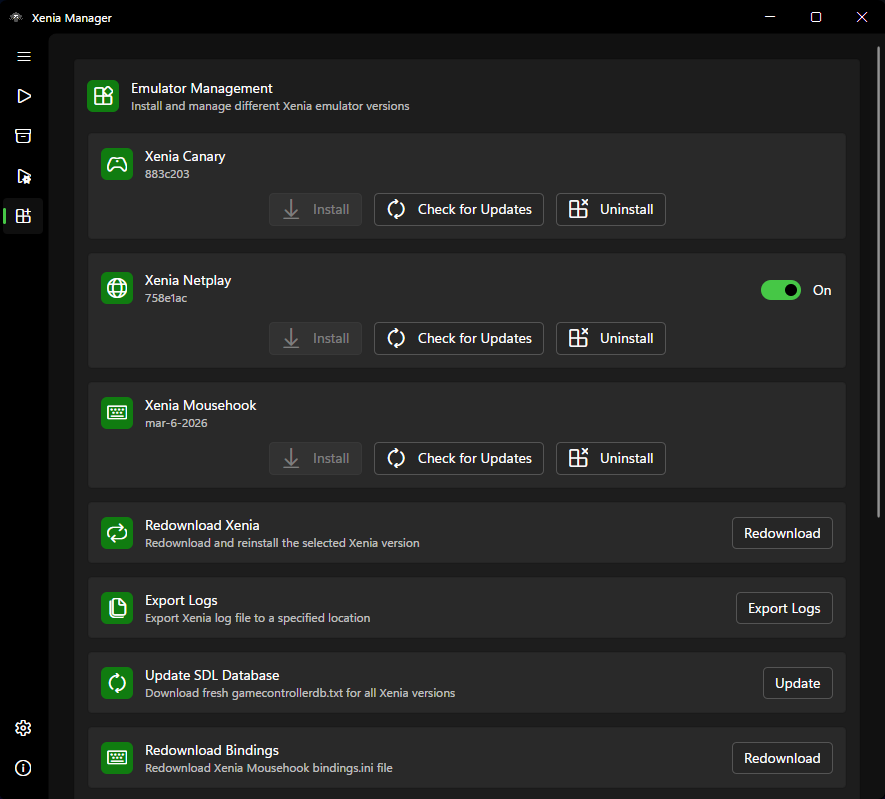Check for Updates for Xenia Netplay

coord(458,339)
